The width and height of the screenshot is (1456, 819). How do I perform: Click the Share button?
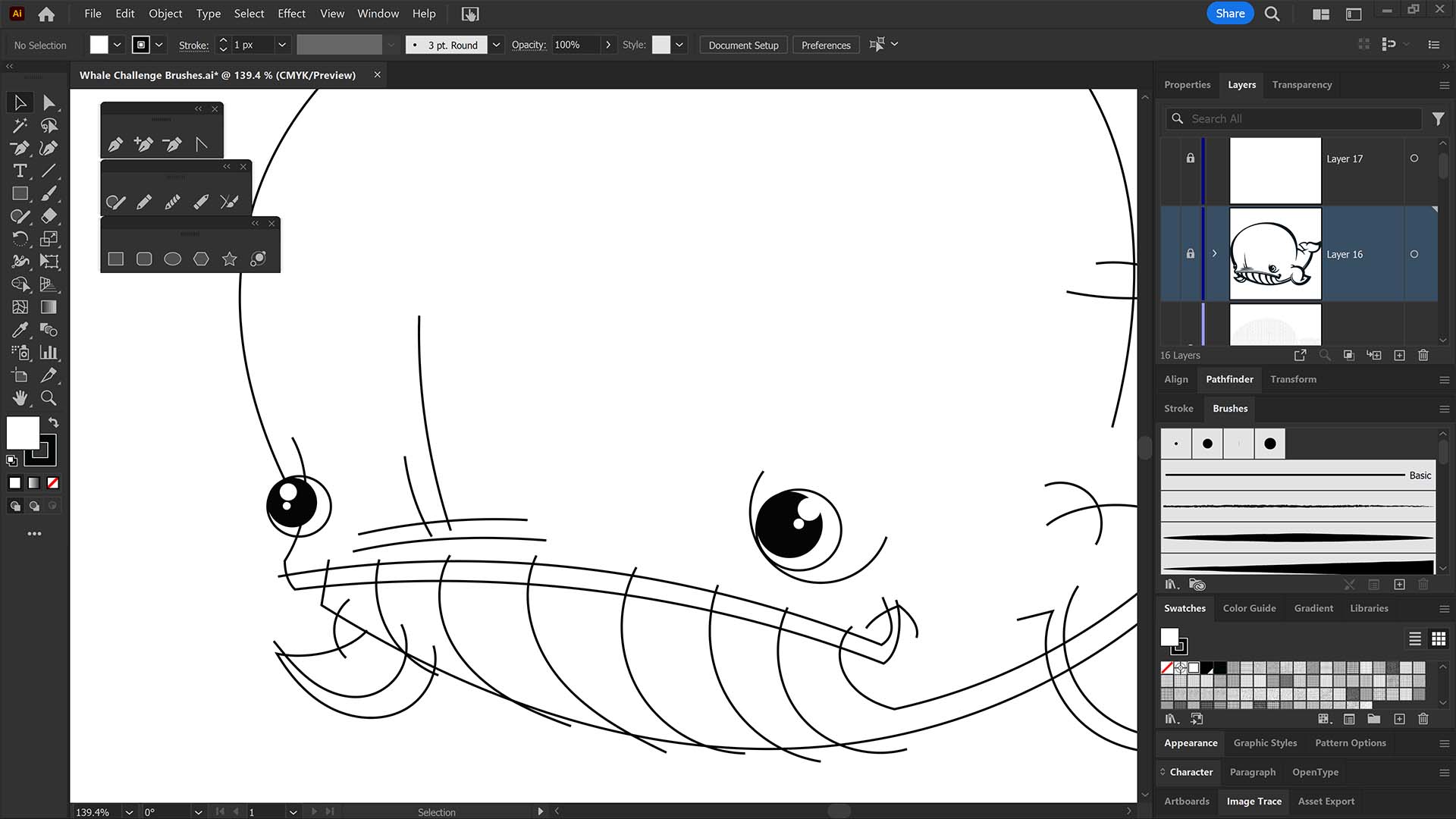[1230, 14]
